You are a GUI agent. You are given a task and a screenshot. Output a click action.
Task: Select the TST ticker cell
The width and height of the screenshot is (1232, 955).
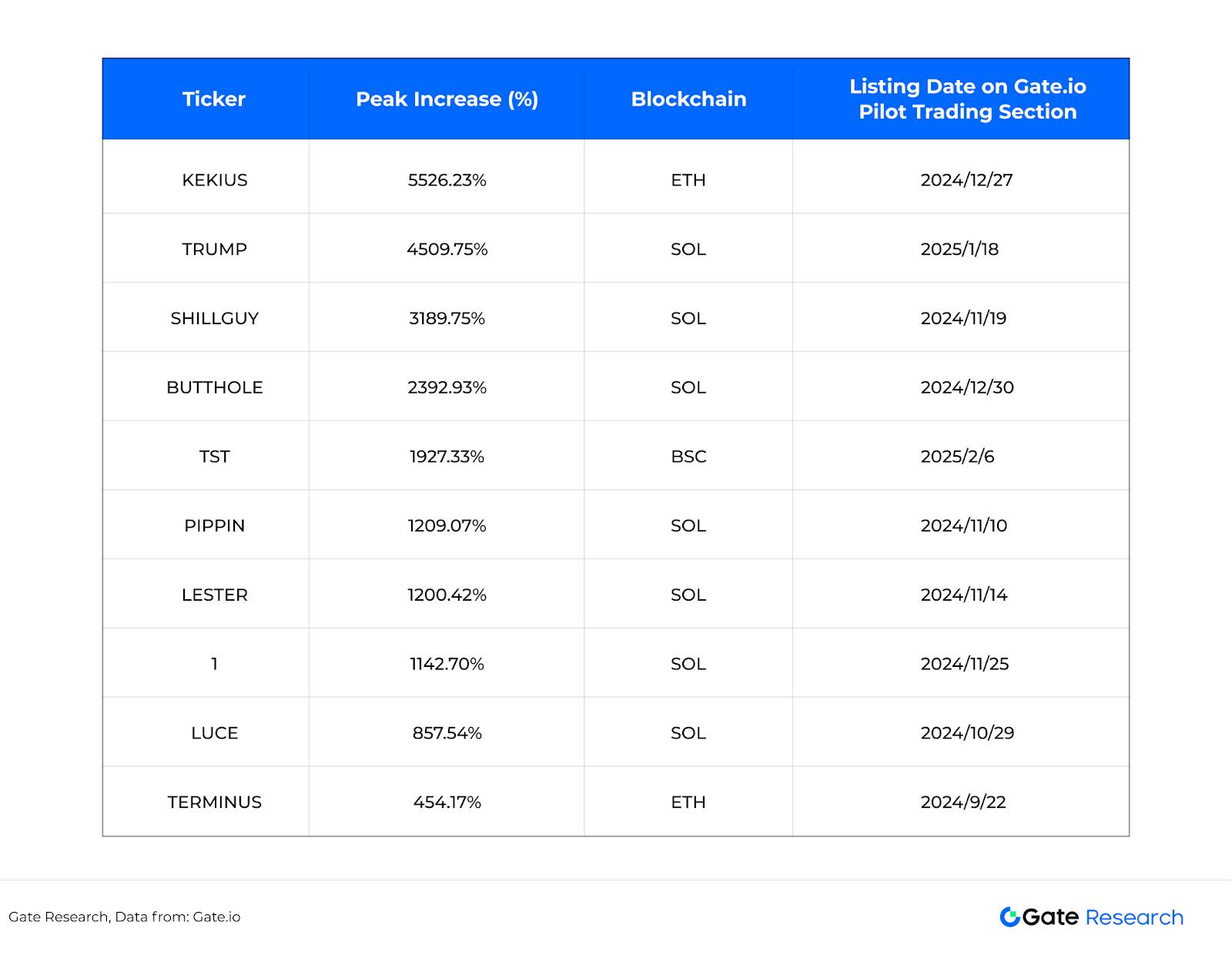click(x=215, y=457)
